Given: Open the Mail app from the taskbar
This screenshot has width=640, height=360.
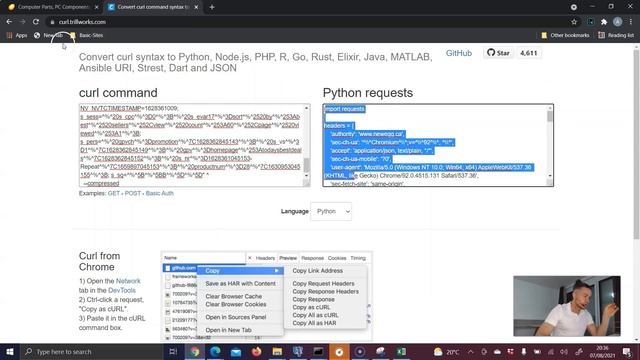Looking at the screenshot, I should point(236,351).
